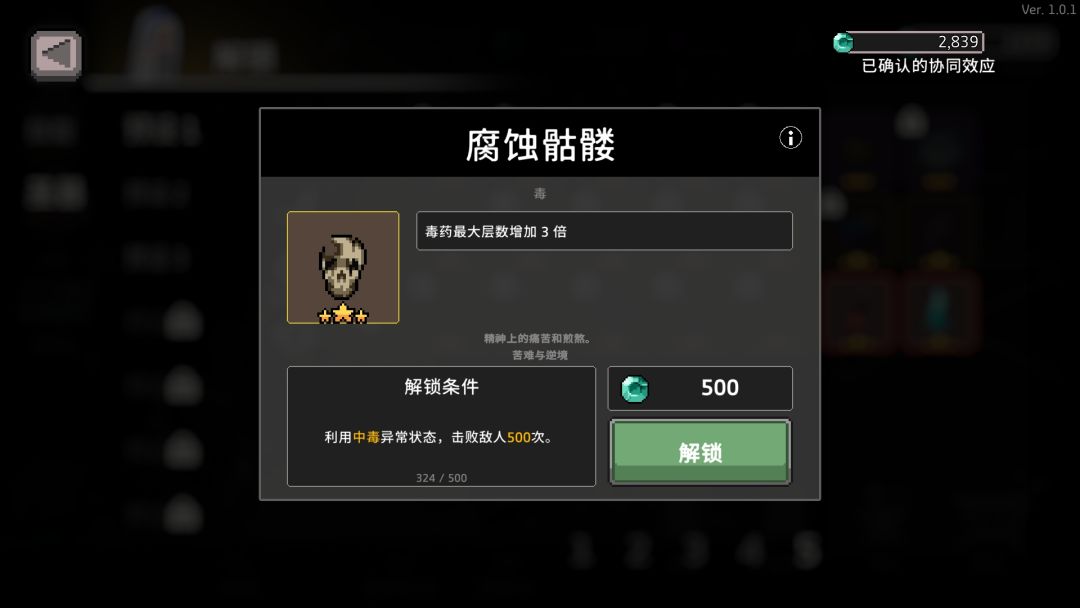The width and height of the screenshot is (1080, 608).
Task: Select the corroded skull item portrait
Action: [x=343, y=267]
